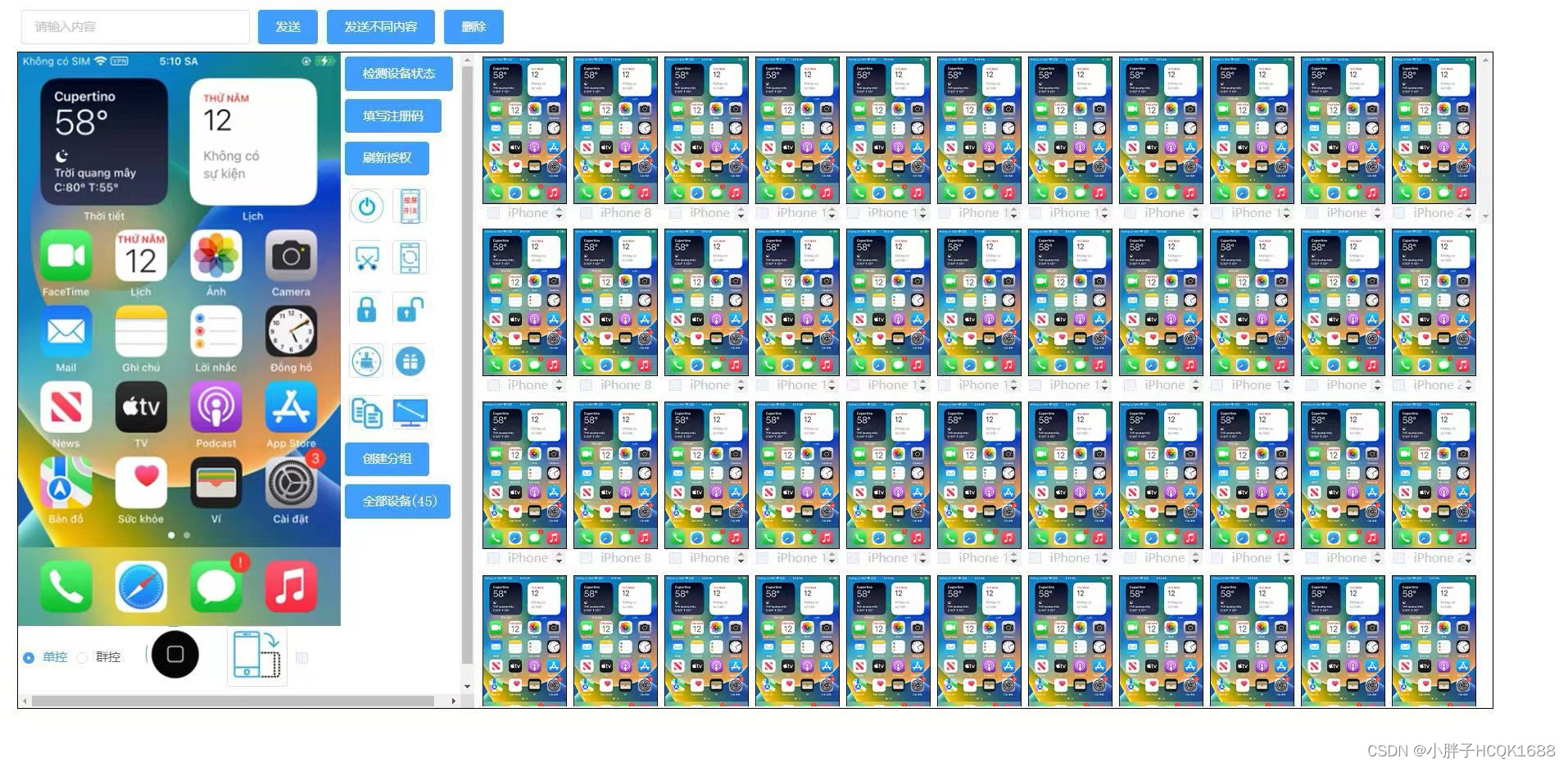This screenshot has height=767, width=1568.
Task: Open Cài đặt settings app
Action: [291, 483]
